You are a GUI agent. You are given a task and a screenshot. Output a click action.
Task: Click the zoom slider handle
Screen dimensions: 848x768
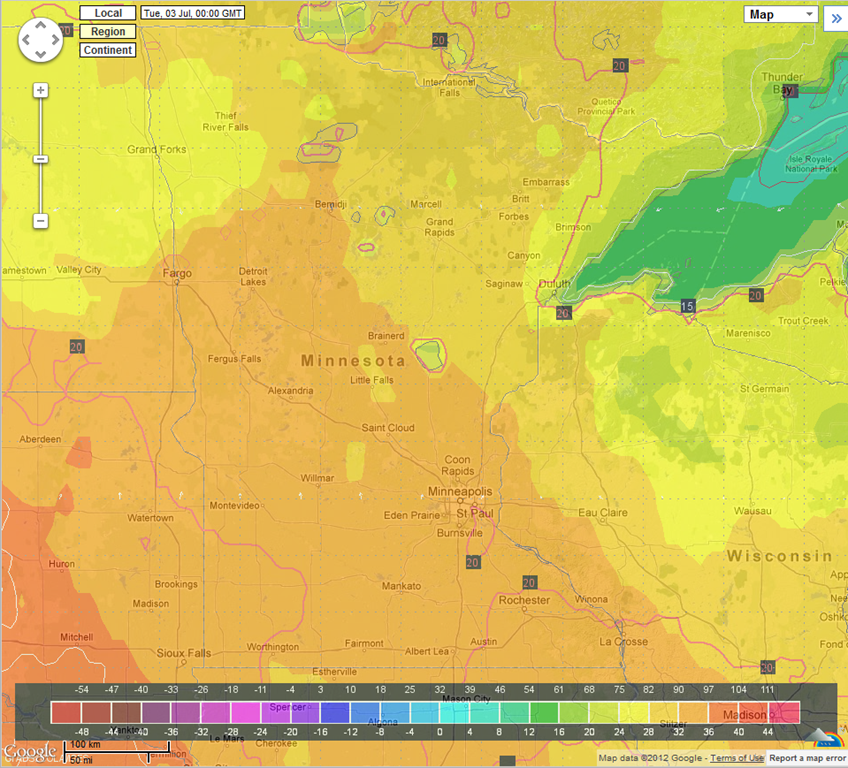[41, 159]
